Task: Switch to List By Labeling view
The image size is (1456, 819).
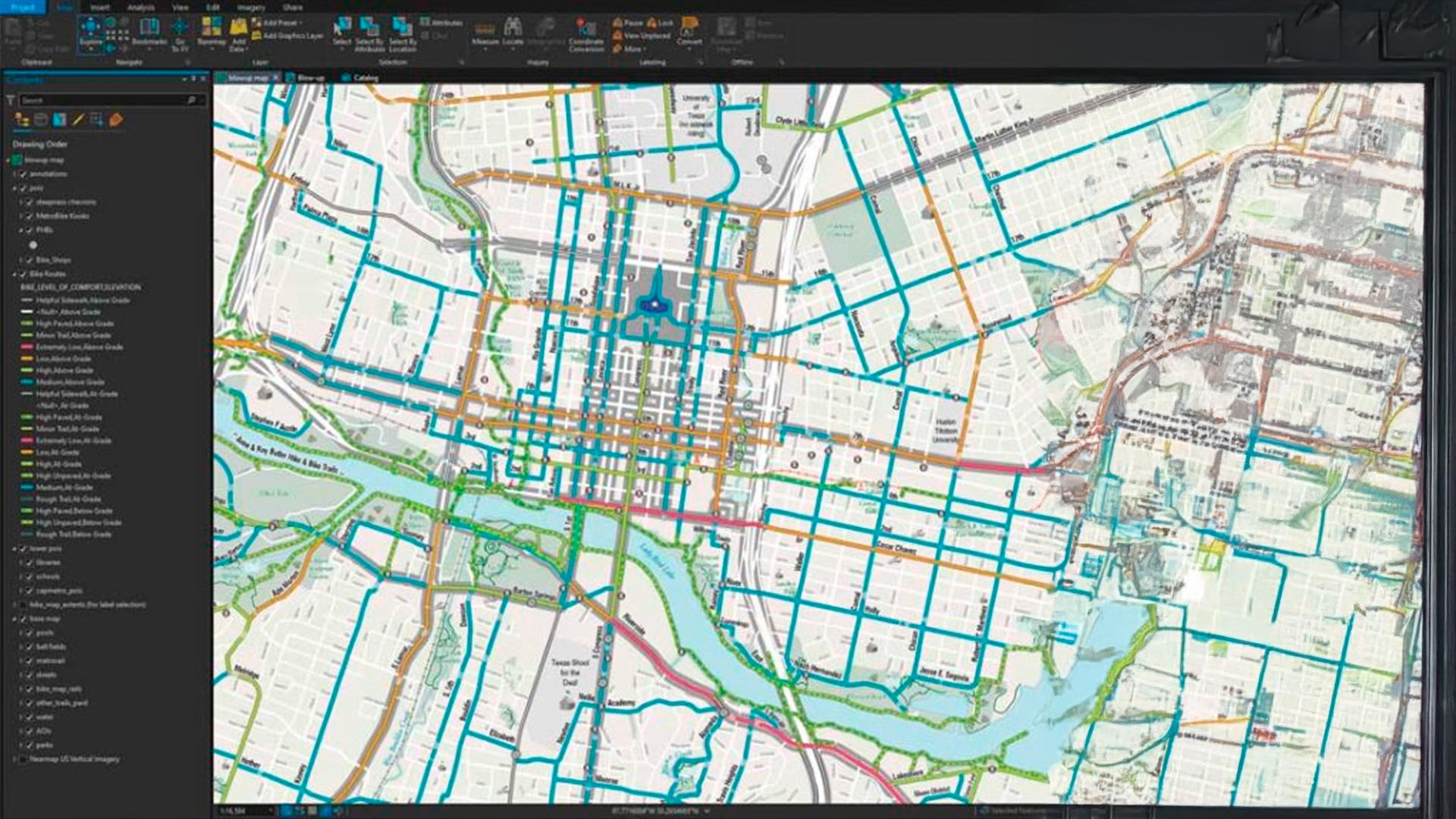Action: [x=115, y=120]
